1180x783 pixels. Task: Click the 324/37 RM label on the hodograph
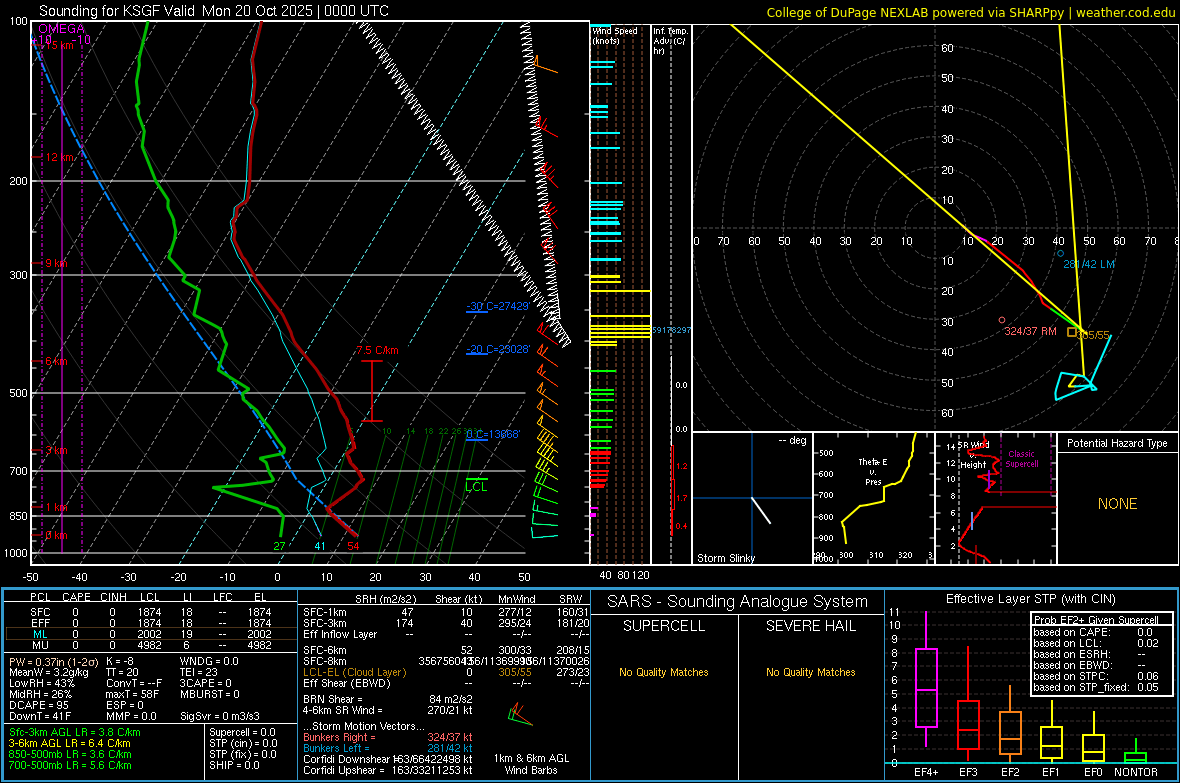(1030, 331)
